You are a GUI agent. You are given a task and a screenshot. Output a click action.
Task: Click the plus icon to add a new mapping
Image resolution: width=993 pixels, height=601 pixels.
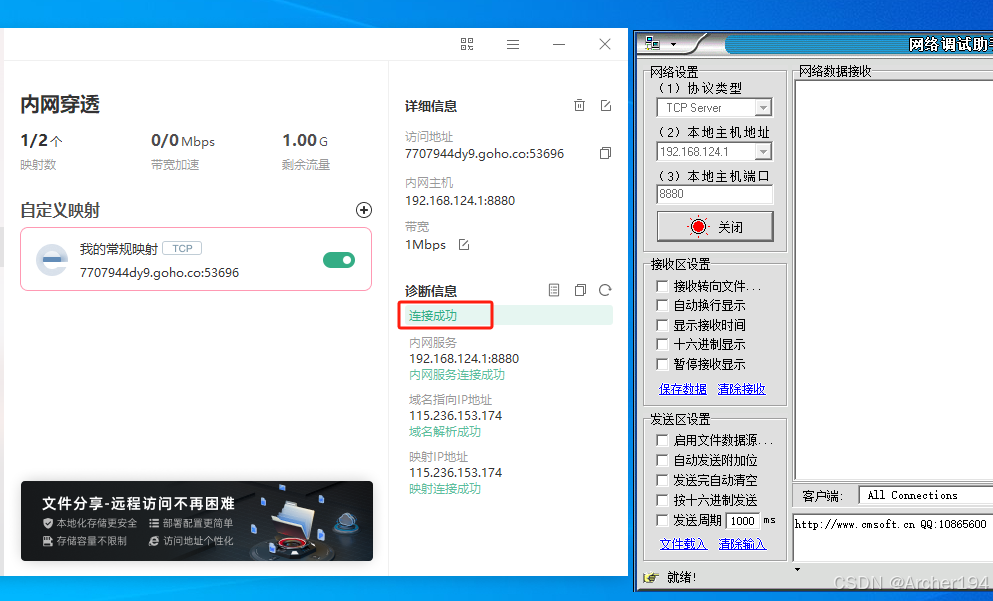coord(364,210)
